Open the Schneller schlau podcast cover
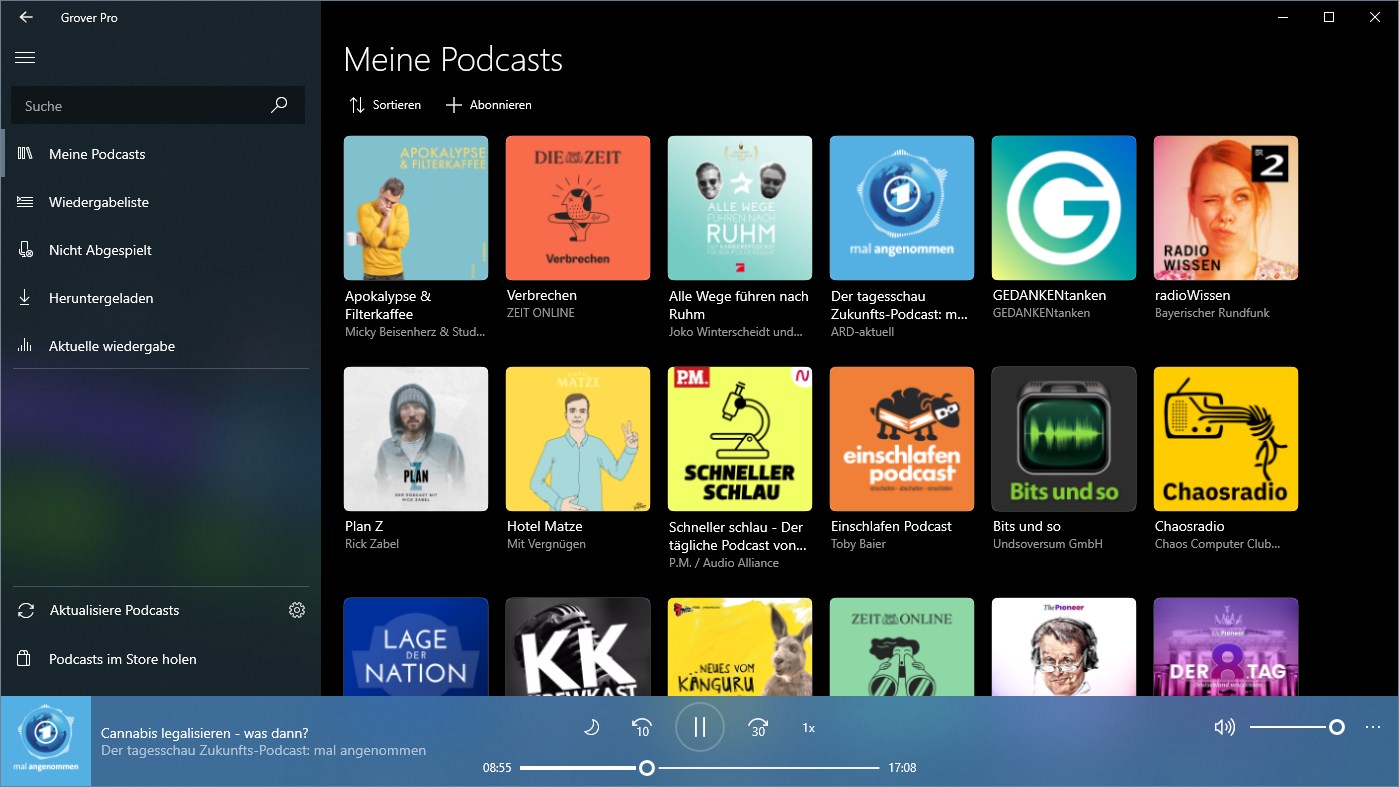 [740, 439]
